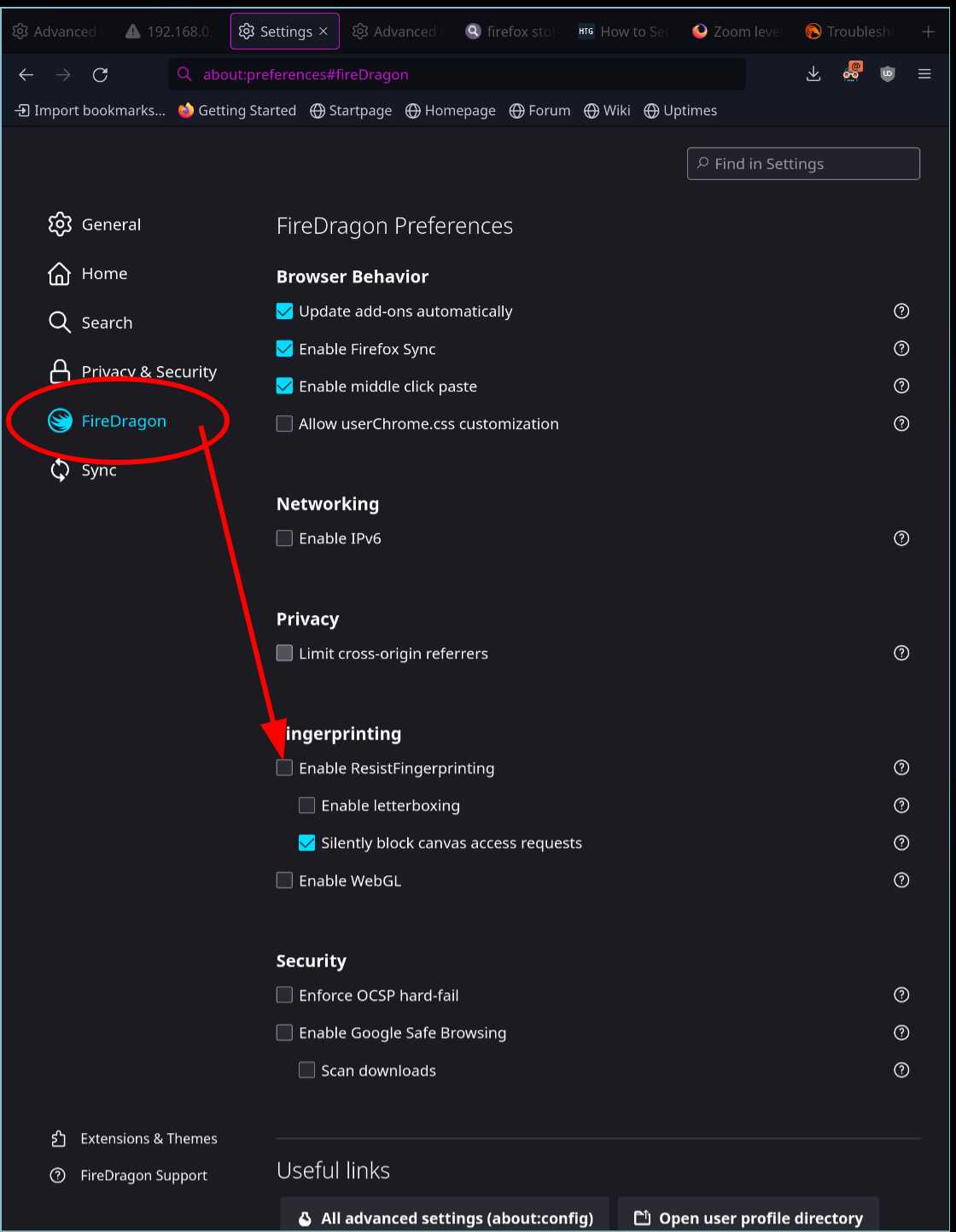Open Forum bookmark
Screen dimensions: 956x1232
pyautogui.click(x=540, y=111)
